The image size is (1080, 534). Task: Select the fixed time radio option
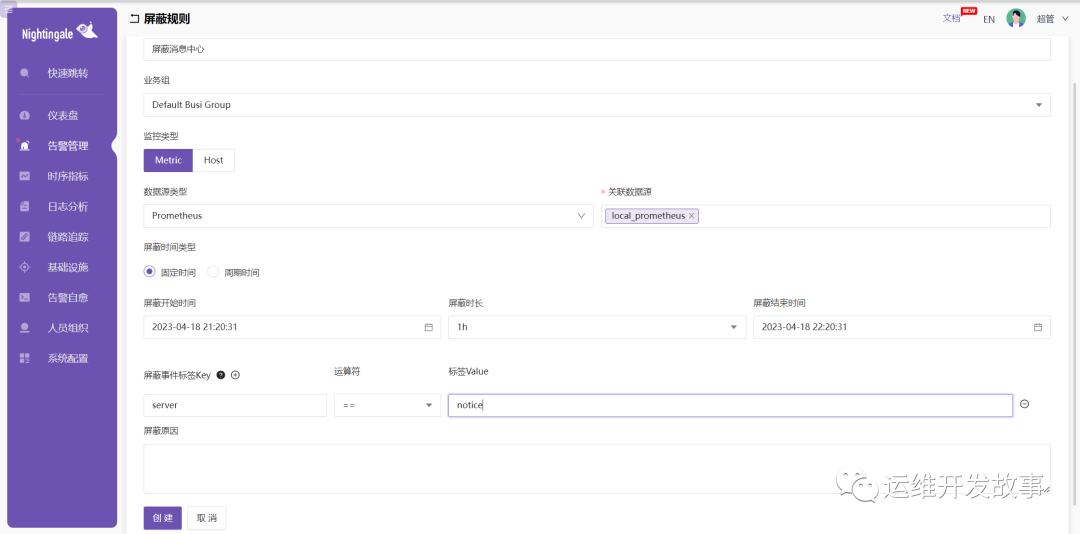coord(150,271)
